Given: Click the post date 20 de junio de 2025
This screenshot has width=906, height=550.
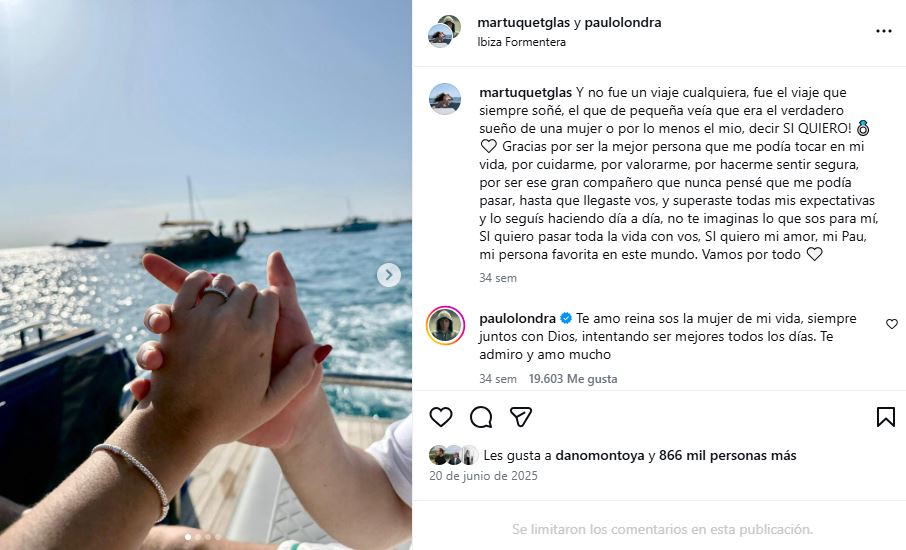Looking at the screenshot, I should point(483,475).
